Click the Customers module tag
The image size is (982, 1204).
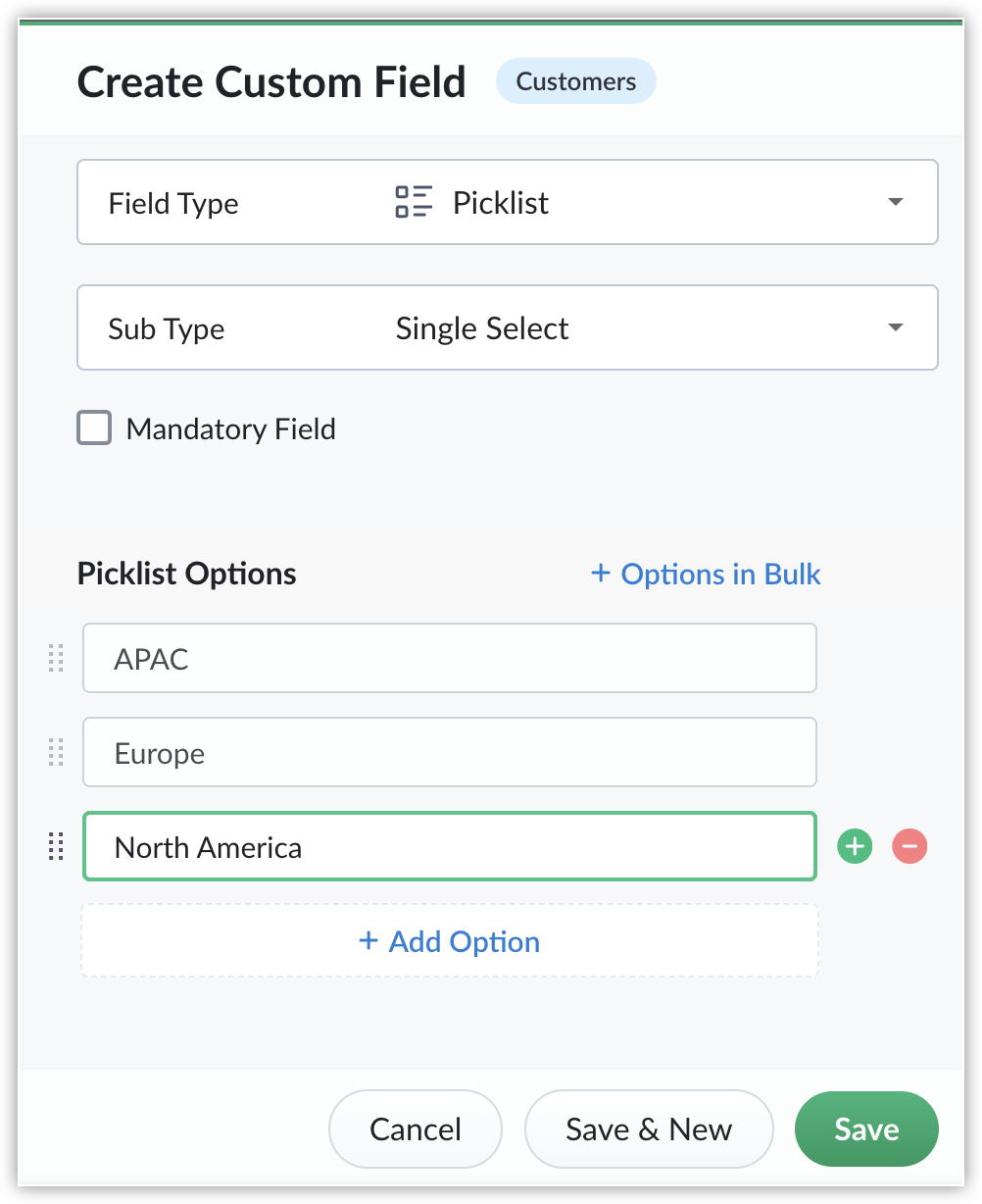tap(576, 81)
